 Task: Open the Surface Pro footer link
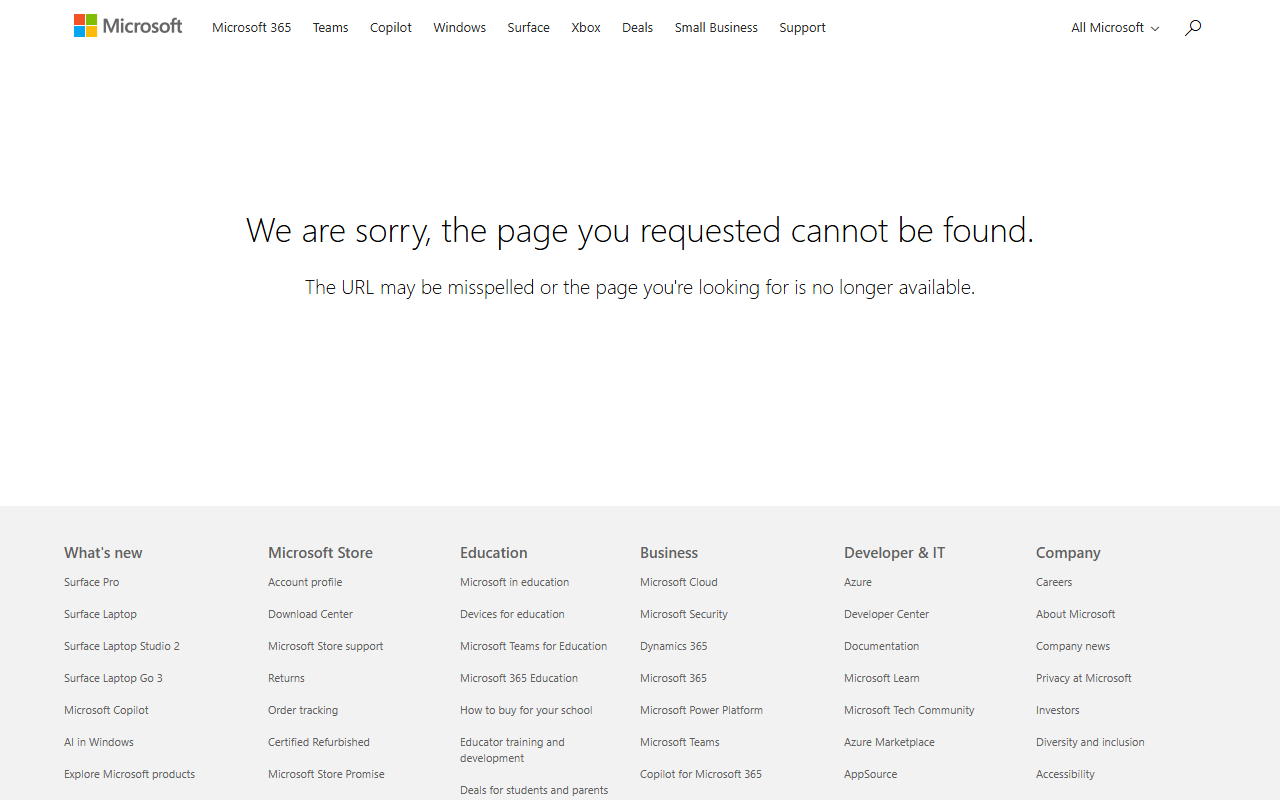(x=91, y=582)
